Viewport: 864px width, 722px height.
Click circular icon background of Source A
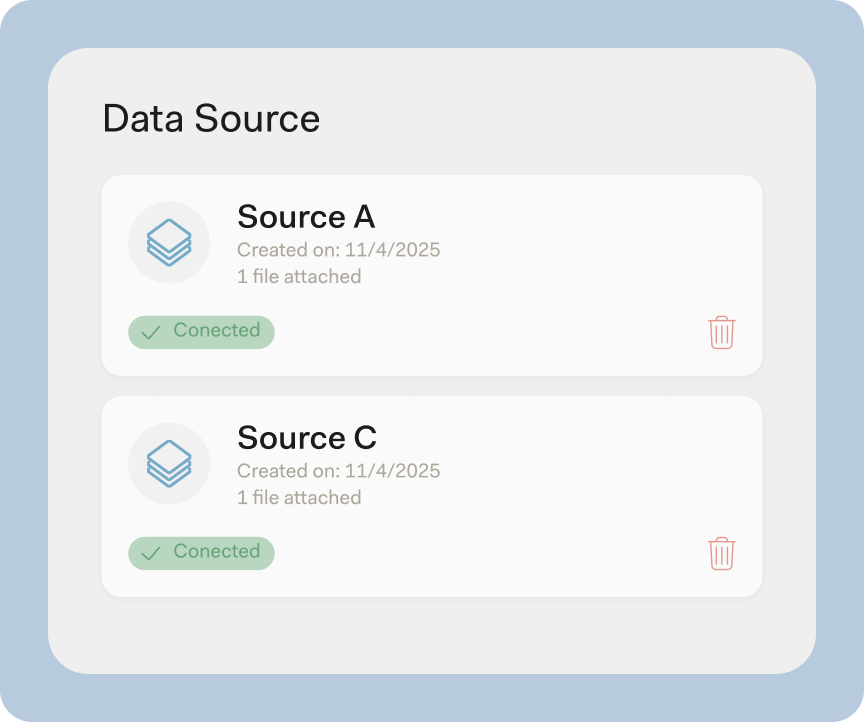(x=169, y=243)
